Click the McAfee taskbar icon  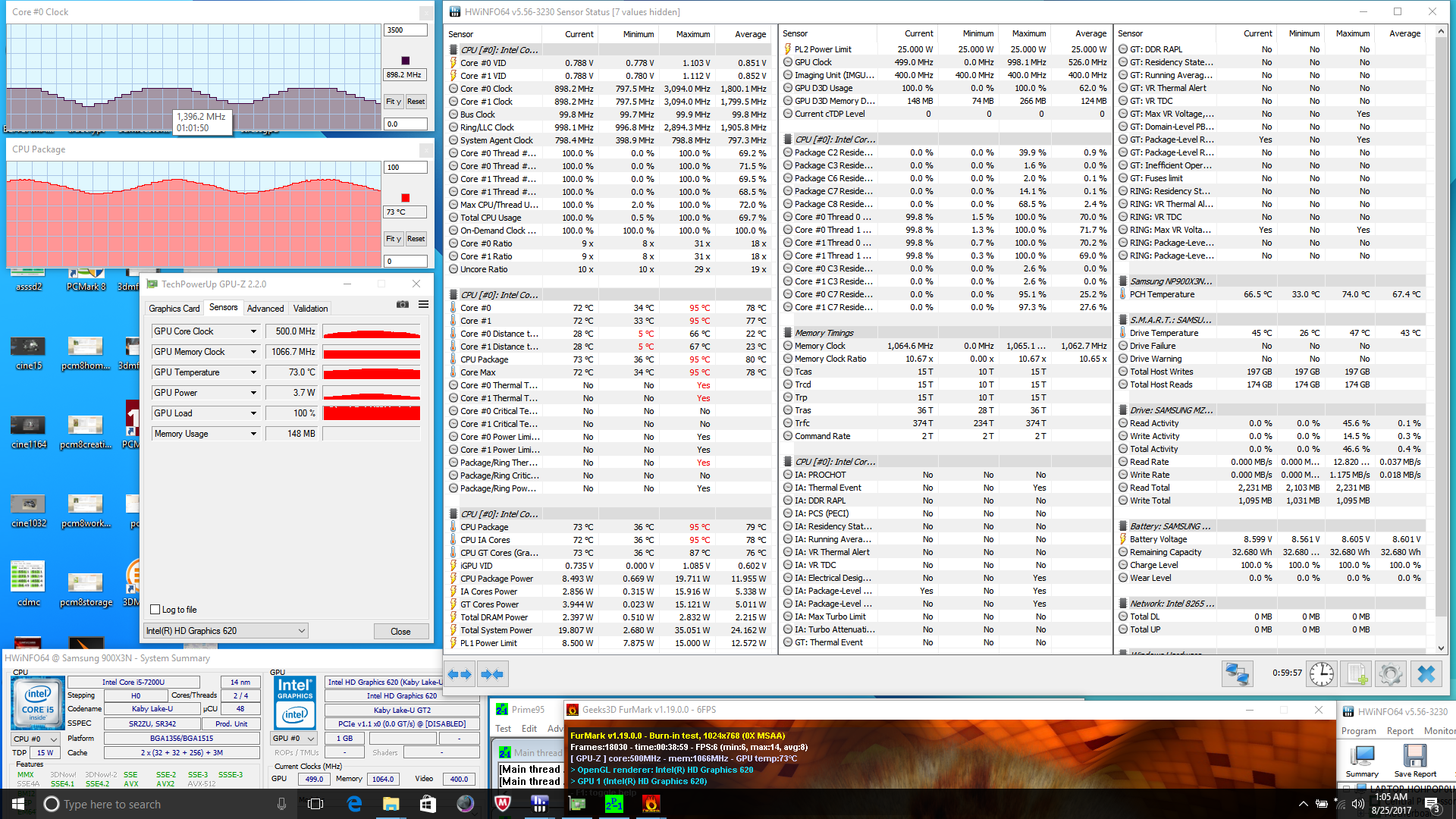click(502, 804)
